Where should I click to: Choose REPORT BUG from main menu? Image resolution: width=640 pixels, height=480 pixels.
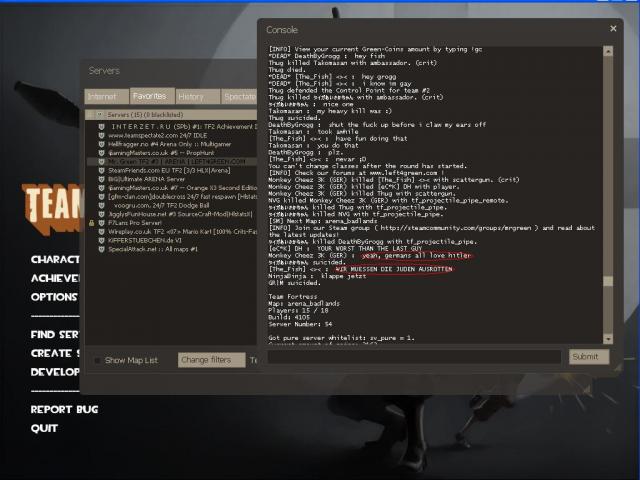[64, 409]
